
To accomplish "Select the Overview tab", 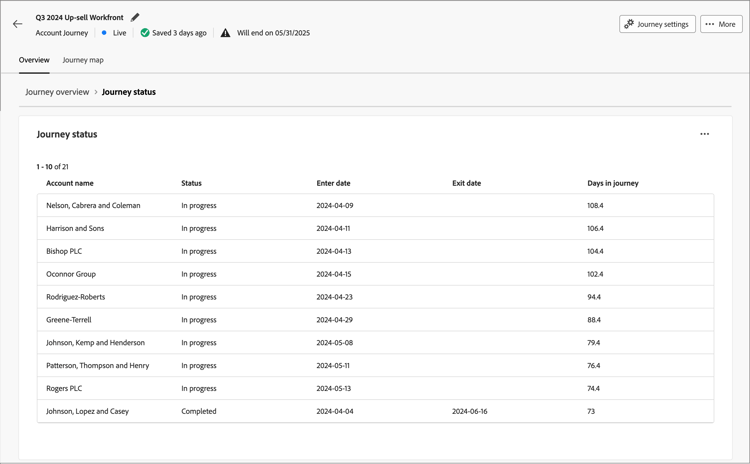I will pos(34,60).
